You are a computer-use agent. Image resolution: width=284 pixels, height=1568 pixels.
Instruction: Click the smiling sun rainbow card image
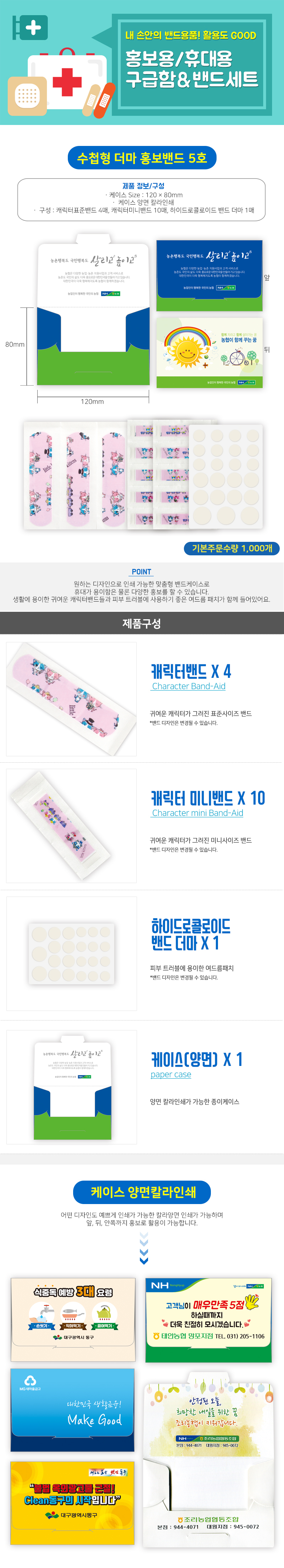tap(209, 353)
